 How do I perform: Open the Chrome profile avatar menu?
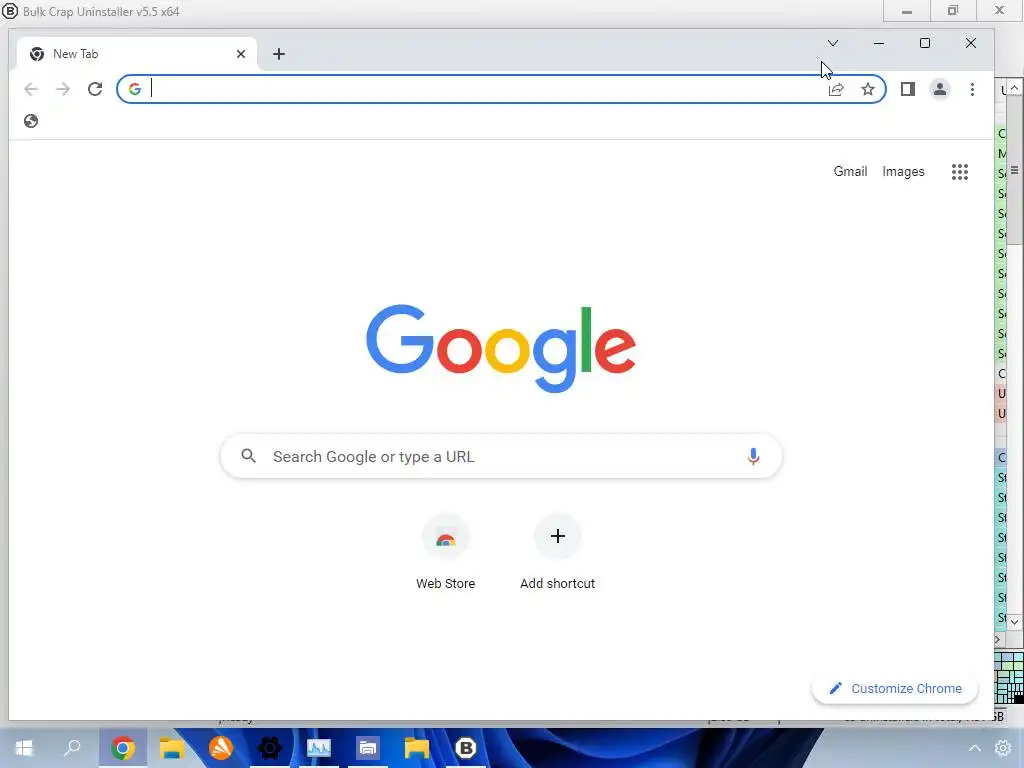pos(940,89)
